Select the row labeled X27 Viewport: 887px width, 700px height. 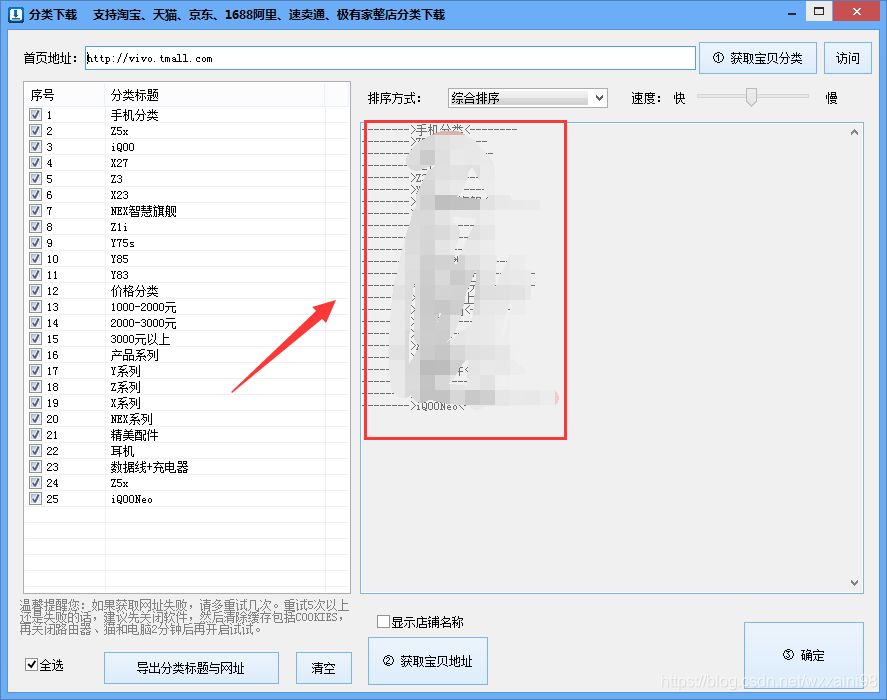click(x=187, y=163)
